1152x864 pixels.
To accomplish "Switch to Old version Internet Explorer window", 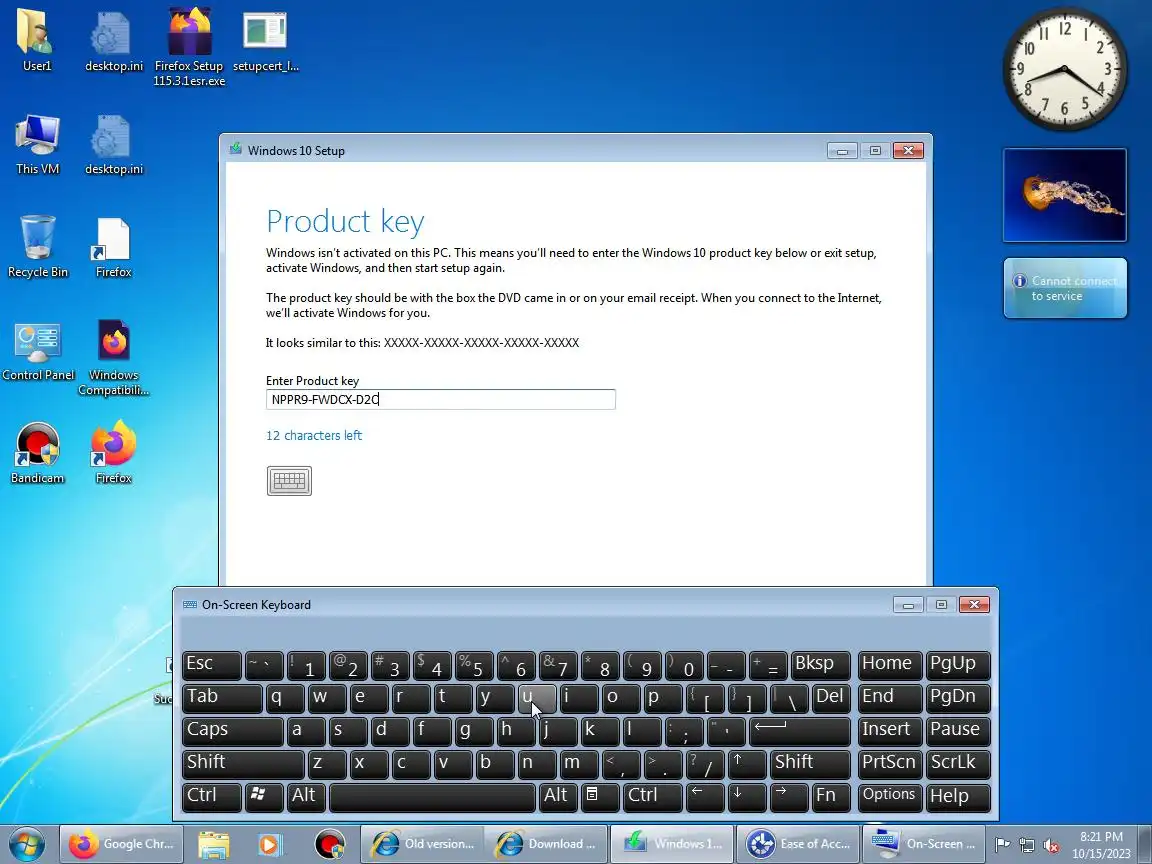I will [422, 844].
